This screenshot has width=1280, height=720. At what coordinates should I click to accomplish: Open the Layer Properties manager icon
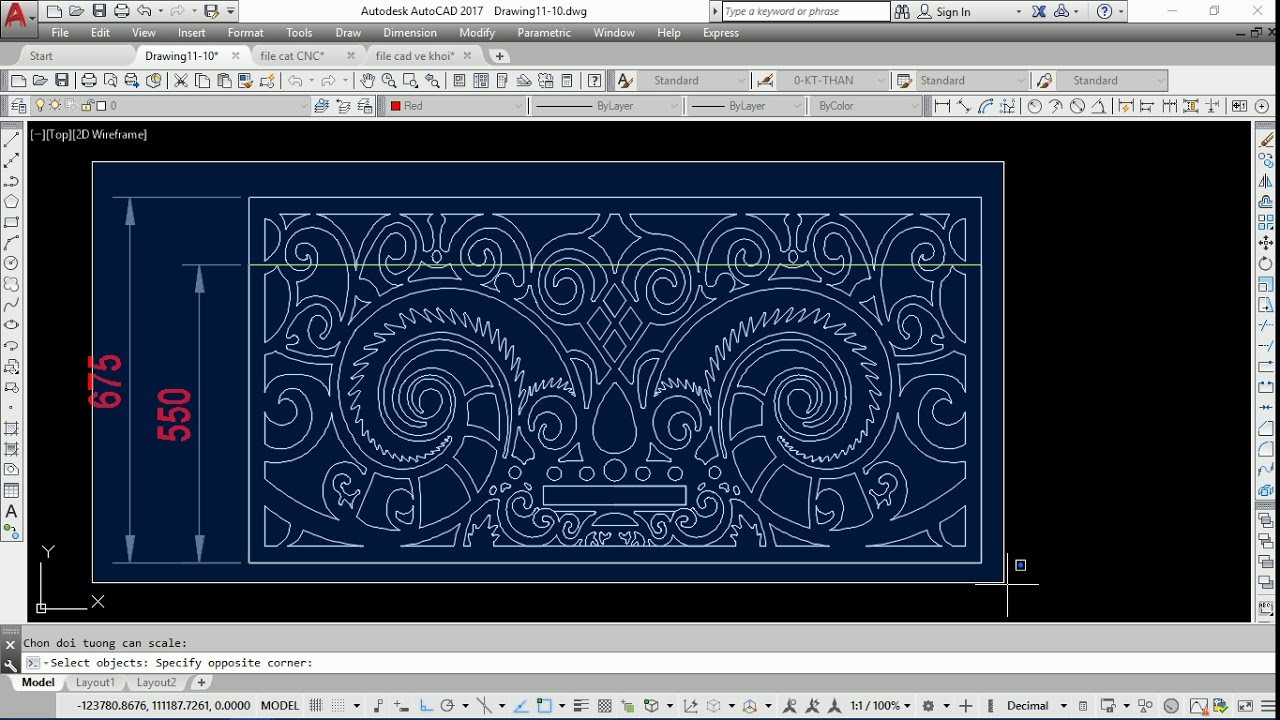coord(18,106)
